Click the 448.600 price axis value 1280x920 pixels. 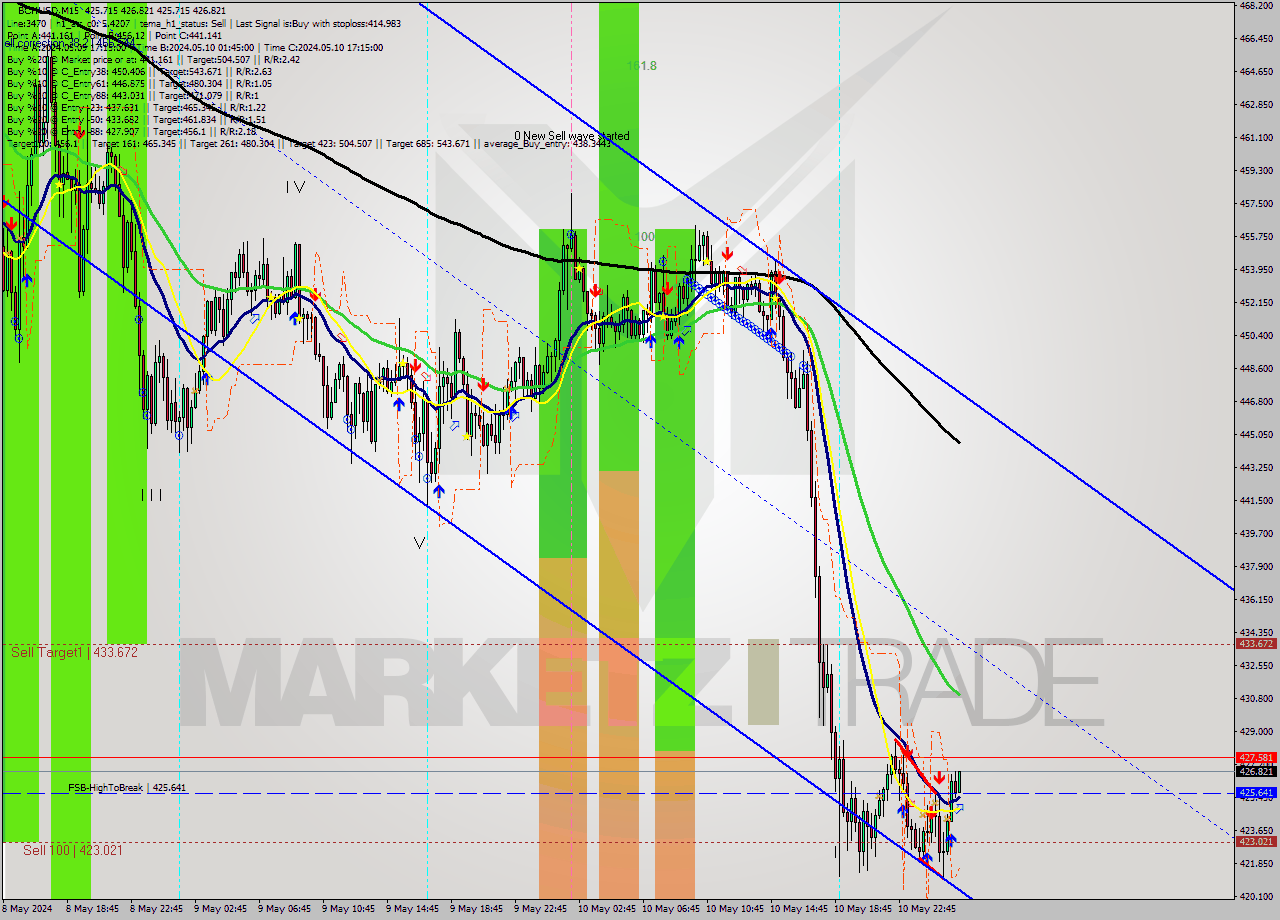[1255, 368]
